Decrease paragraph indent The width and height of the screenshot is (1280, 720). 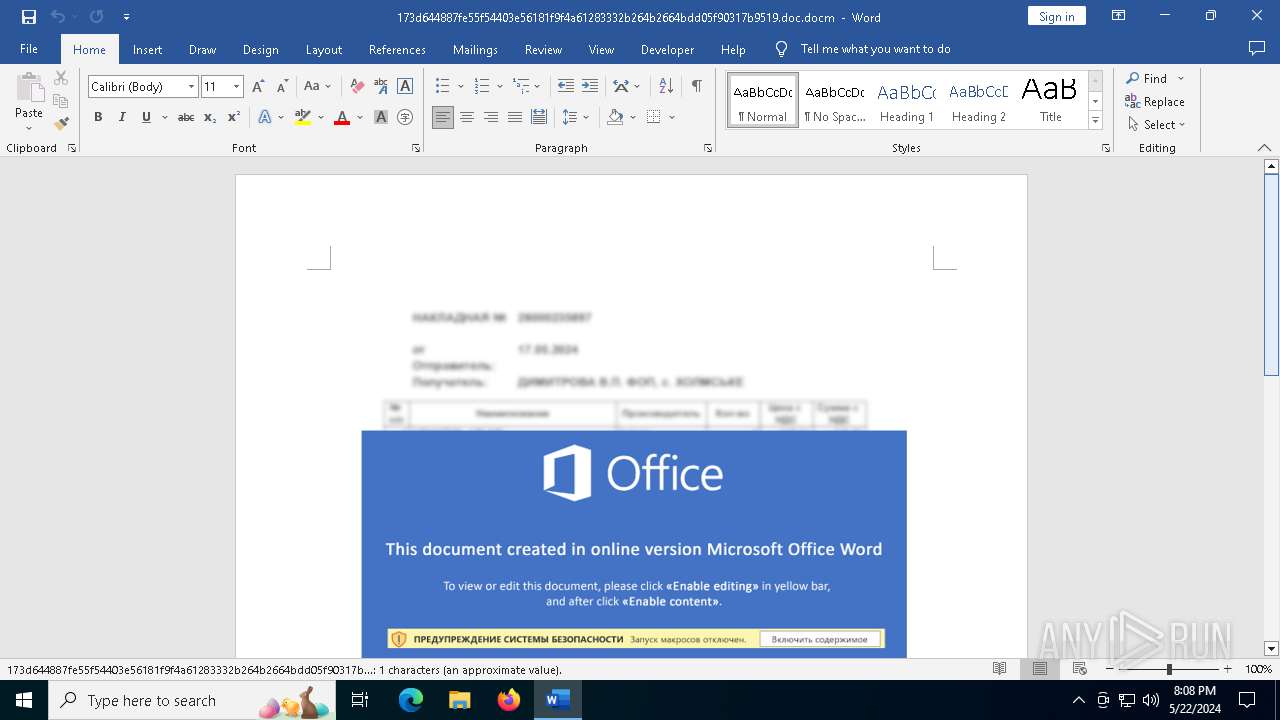[x=566, y=87]
